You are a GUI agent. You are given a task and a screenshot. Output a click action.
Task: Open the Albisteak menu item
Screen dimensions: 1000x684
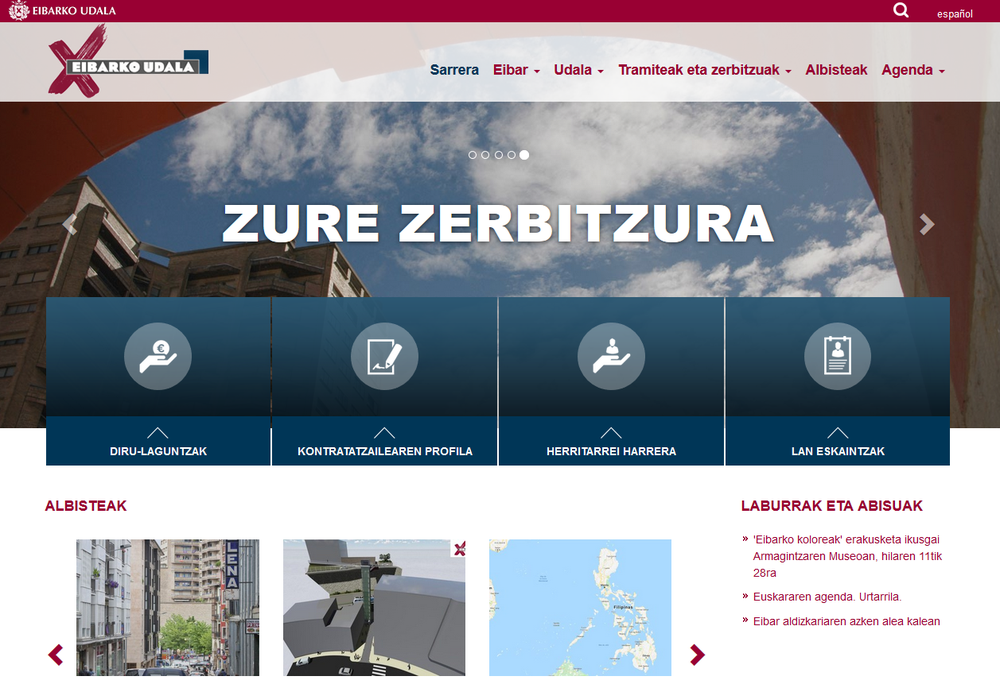(x=836, y=70)
